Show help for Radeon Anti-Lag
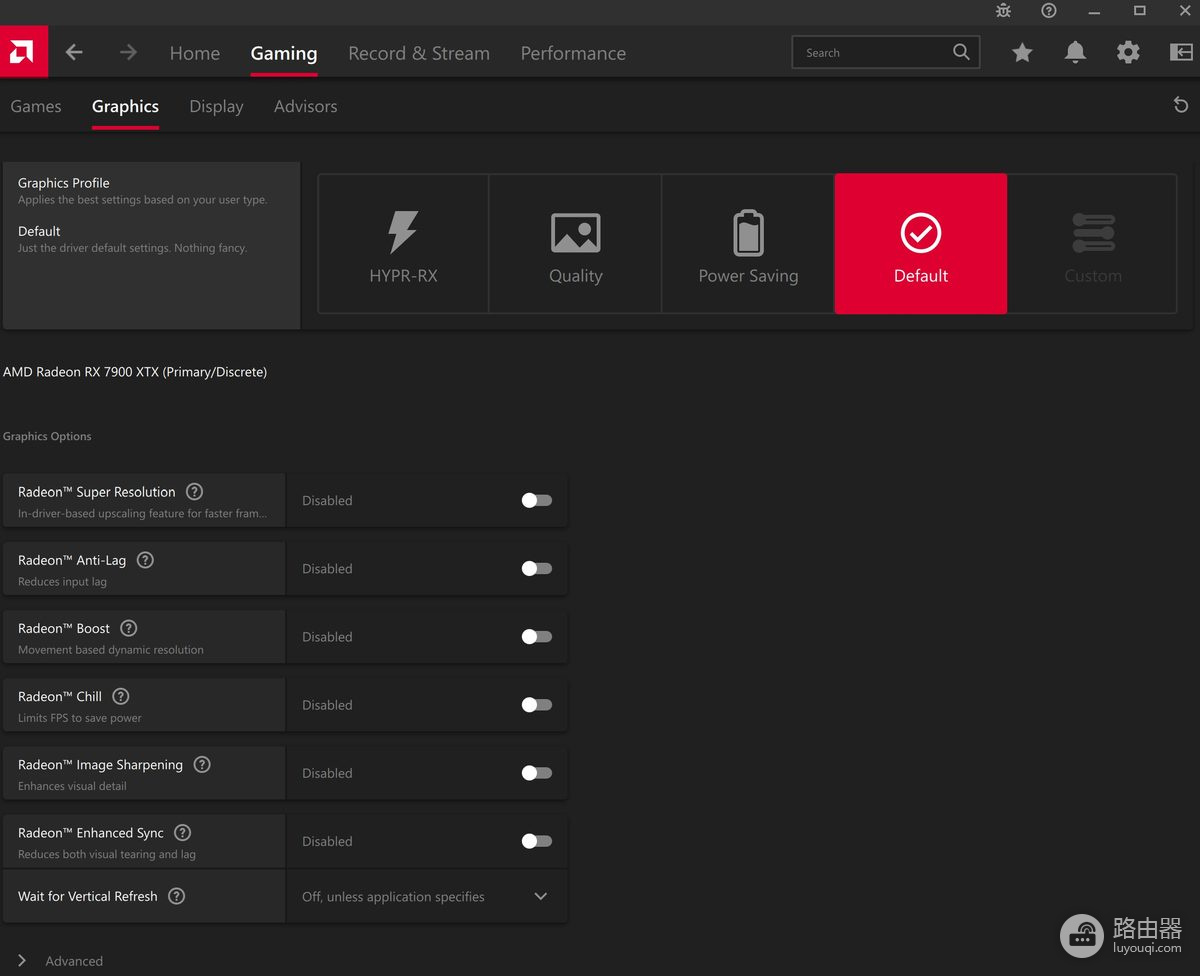Viewport: 1200px width, 976px height. click(145, 560)
